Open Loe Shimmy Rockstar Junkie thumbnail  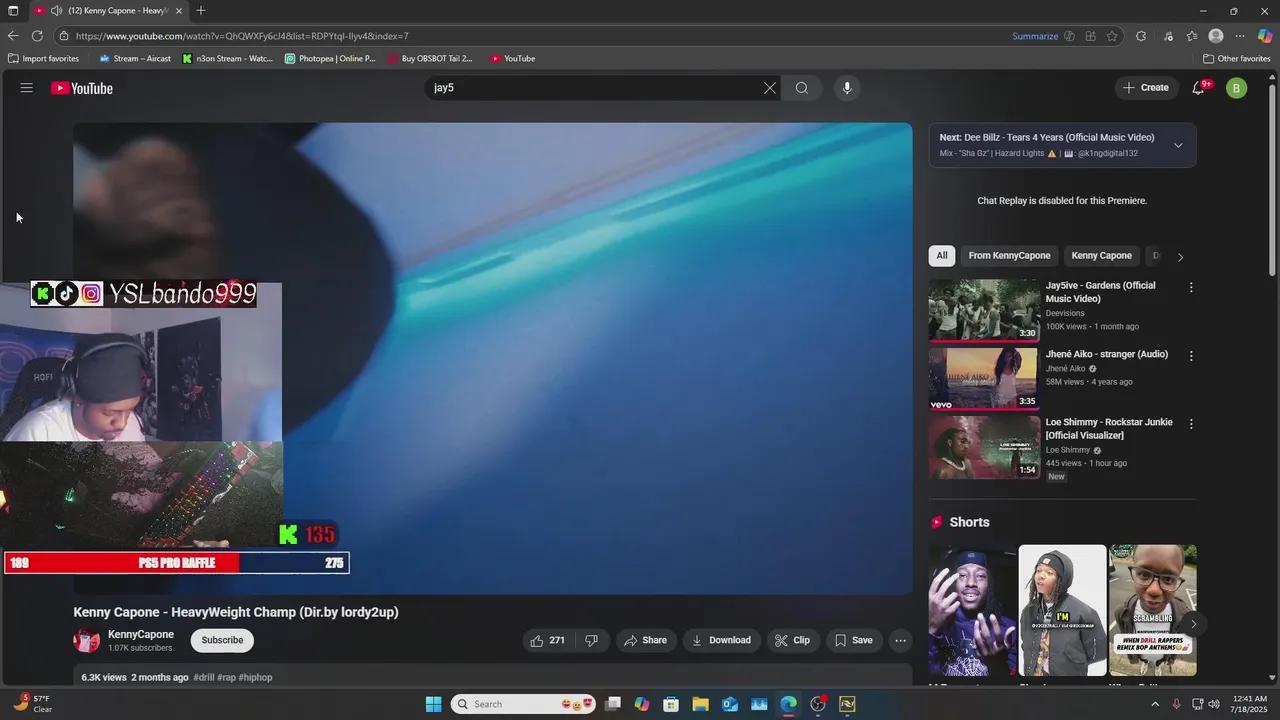pyautogui.click(x=984, y=447)
